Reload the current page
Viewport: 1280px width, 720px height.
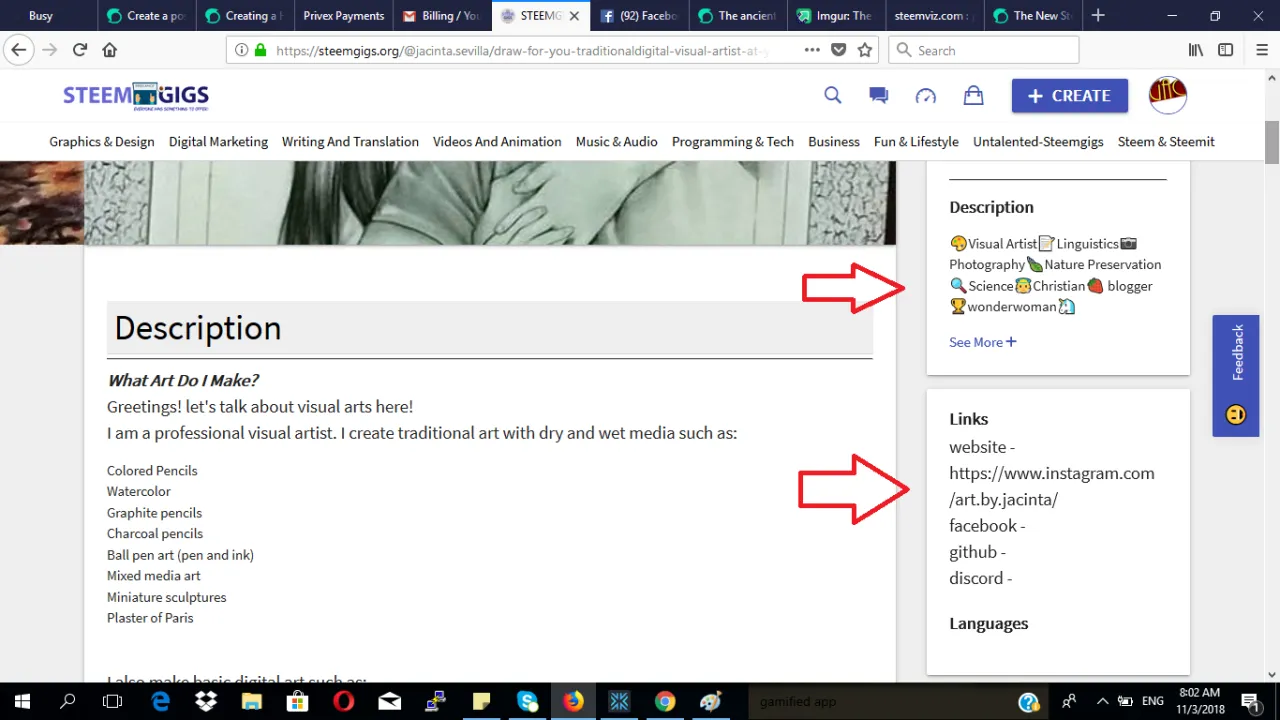[80, 50]
